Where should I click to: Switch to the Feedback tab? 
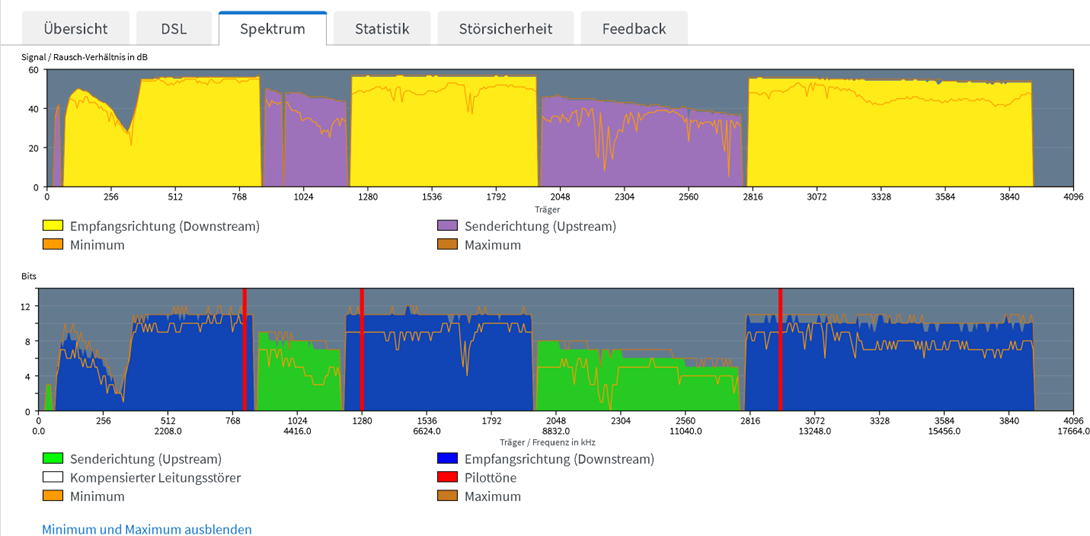633,29
